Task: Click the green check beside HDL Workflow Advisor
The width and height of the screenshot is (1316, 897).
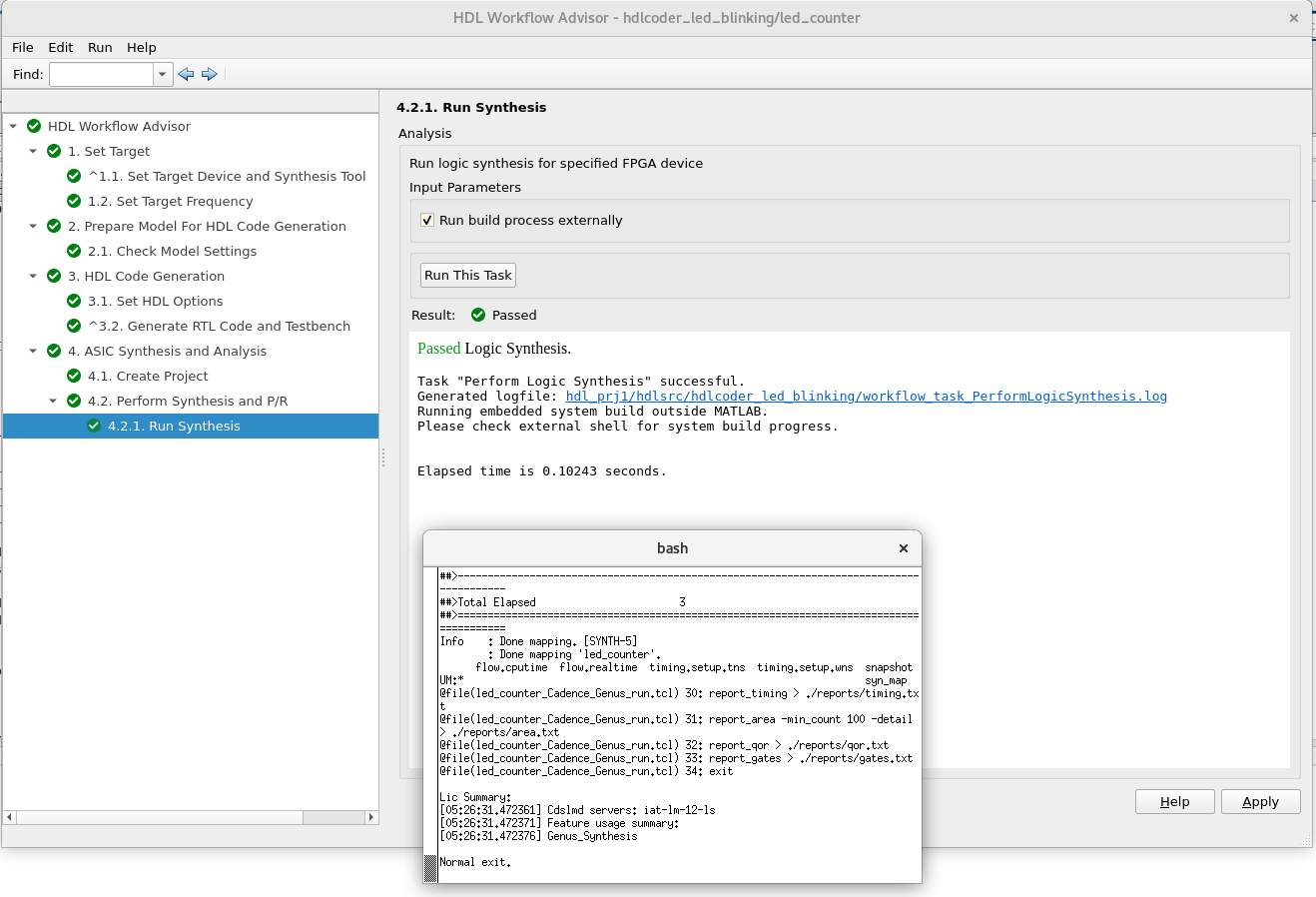Action: click(33, 126)
